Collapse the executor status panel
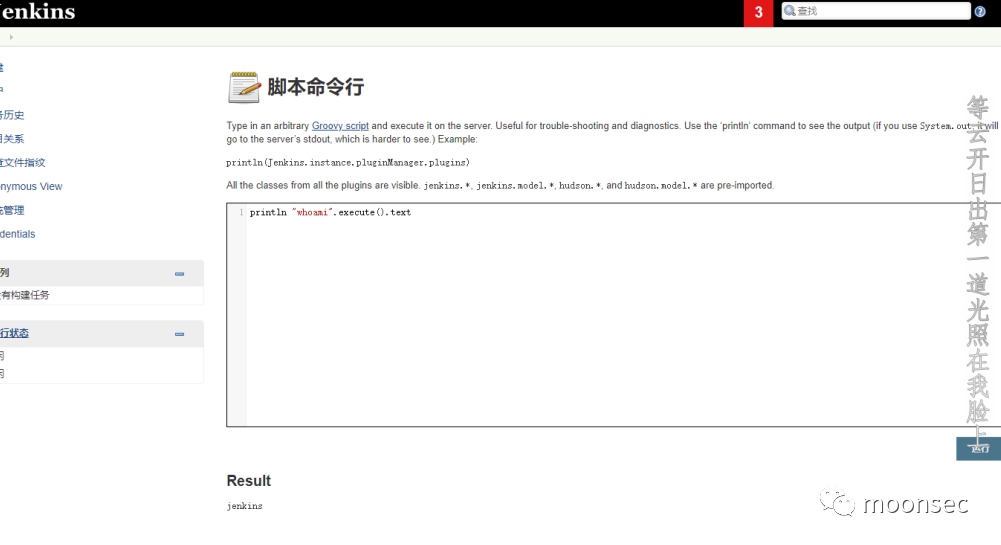Screen dimensions: 1001x545 [179, 334]
